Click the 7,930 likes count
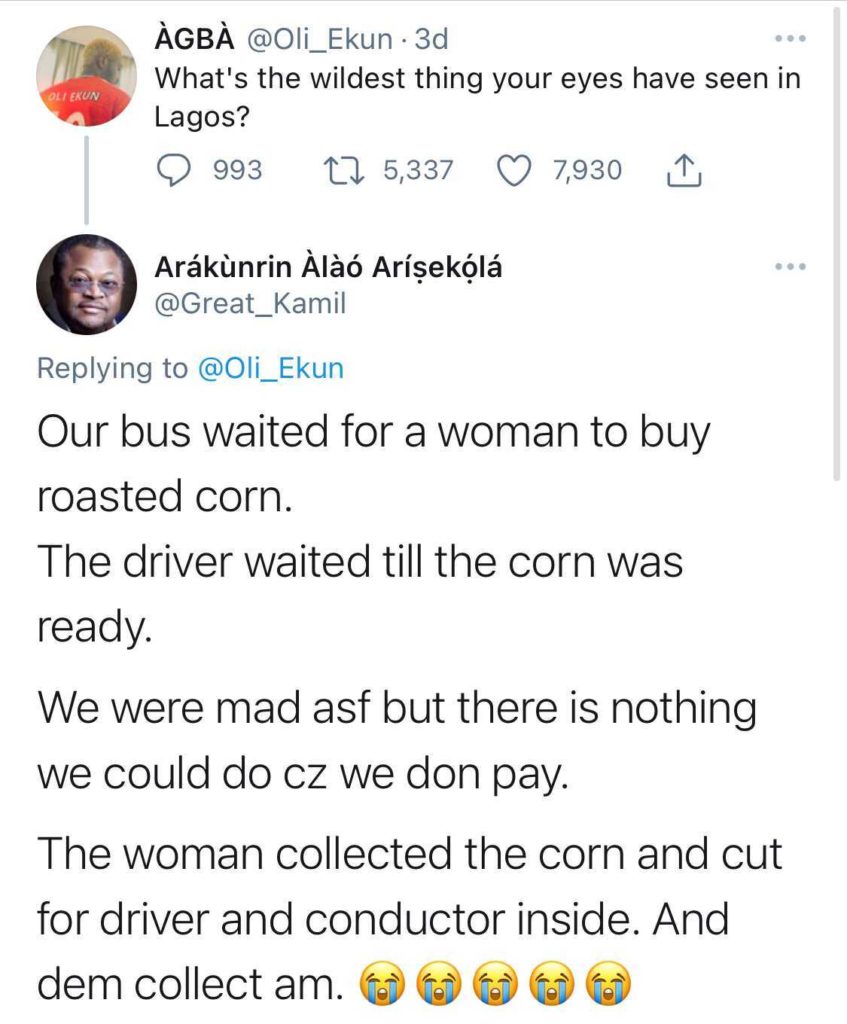The image size is (847, 1024). tap(586, 170)
